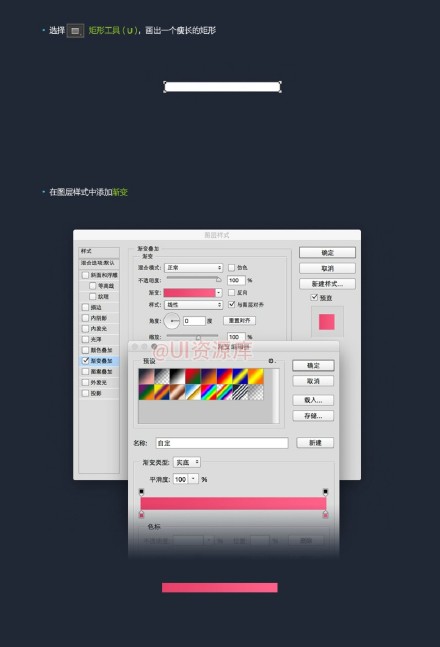This screenshot has height=647, width=440.
Task: Enable the 纹理 (Texture) checkbox
Action: point(92,296)
